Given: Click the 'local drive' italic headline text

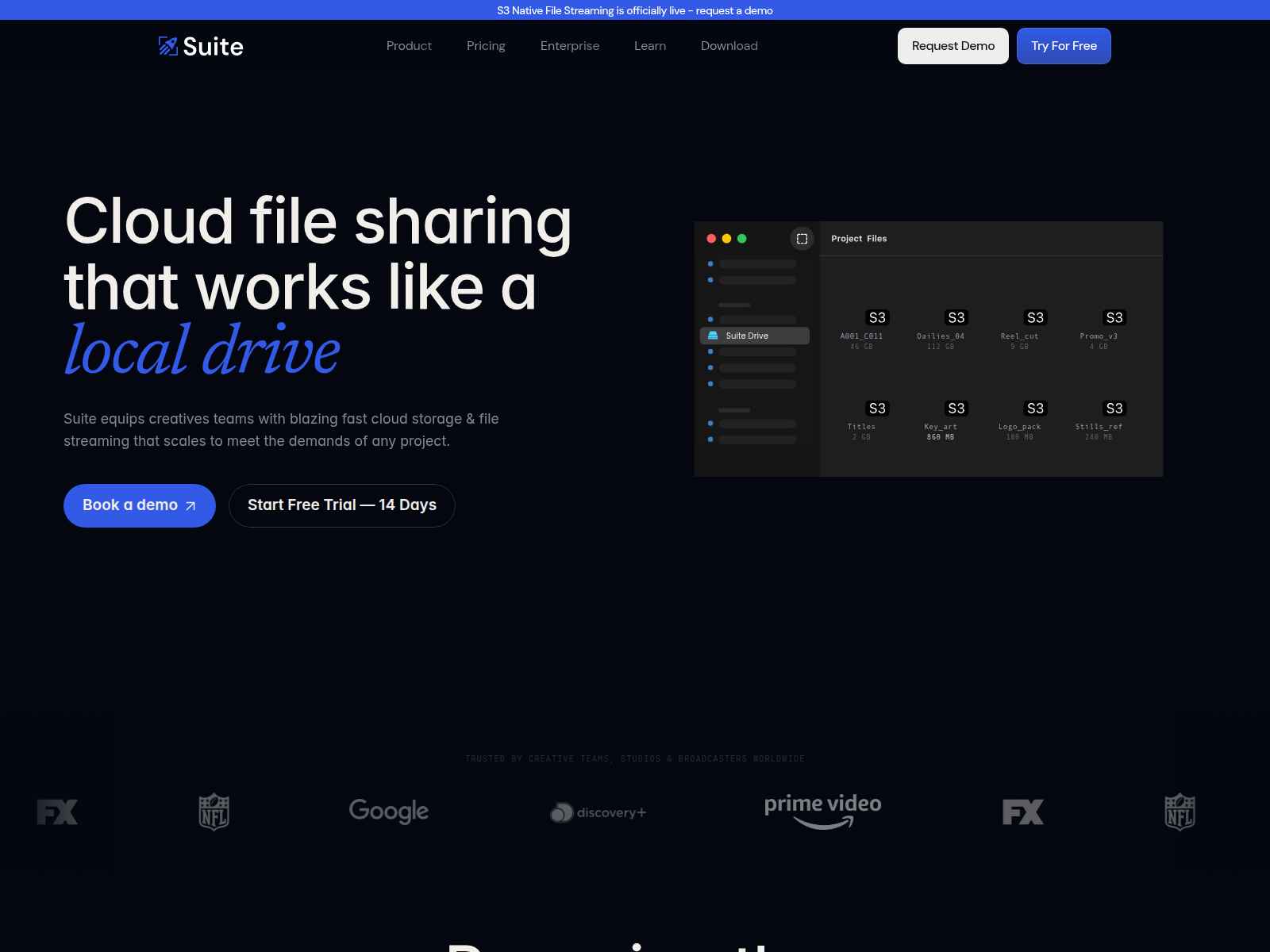Looking at the screenshot, I should [202, 350].
